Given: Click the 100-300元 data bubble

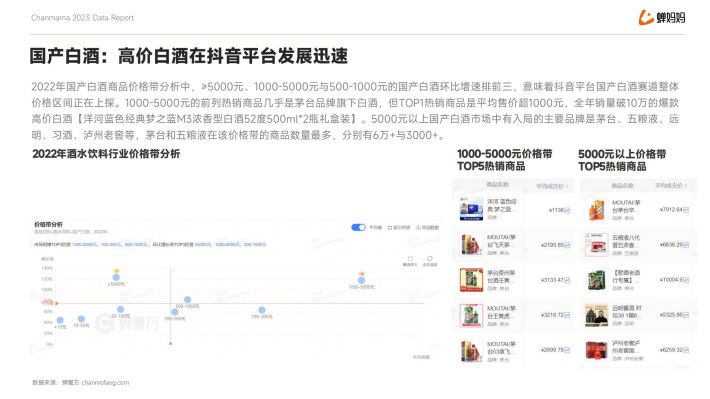Looking at the screenshot, I should (x=262, y=310).
